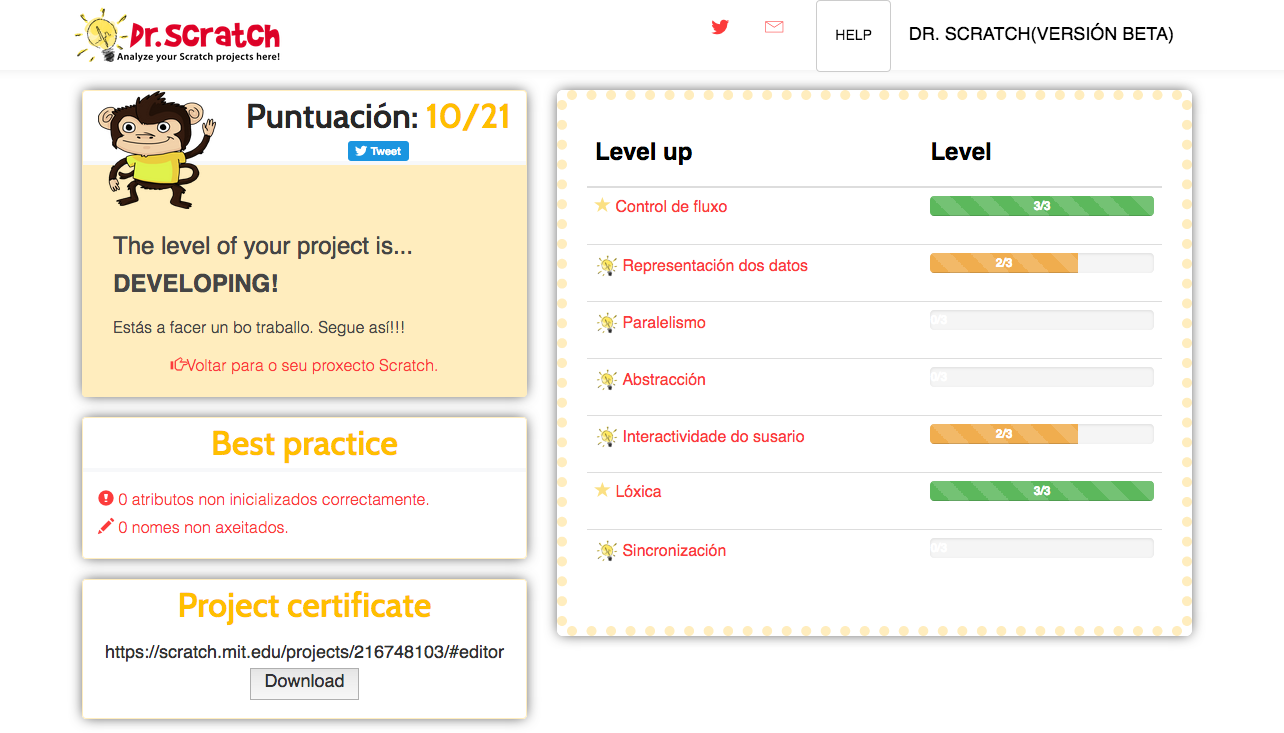1284x733 pixels.
Task: Open the HELP menu
Action: pos(852,35)
